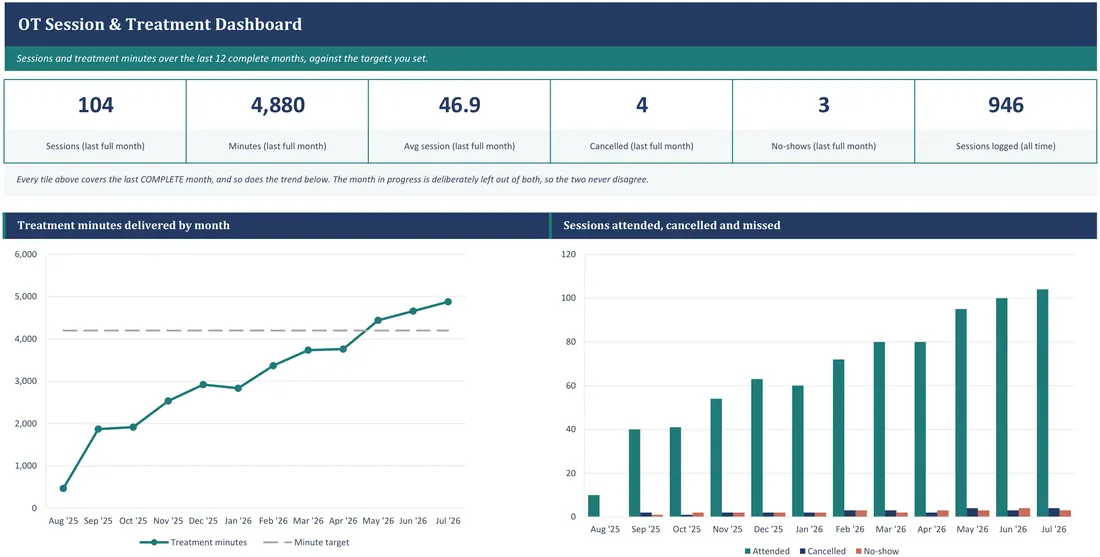Click 'Sessions logged (all time)' label
The height and width of the screenshot is (557, 1100).
(x=1006, y=147)
